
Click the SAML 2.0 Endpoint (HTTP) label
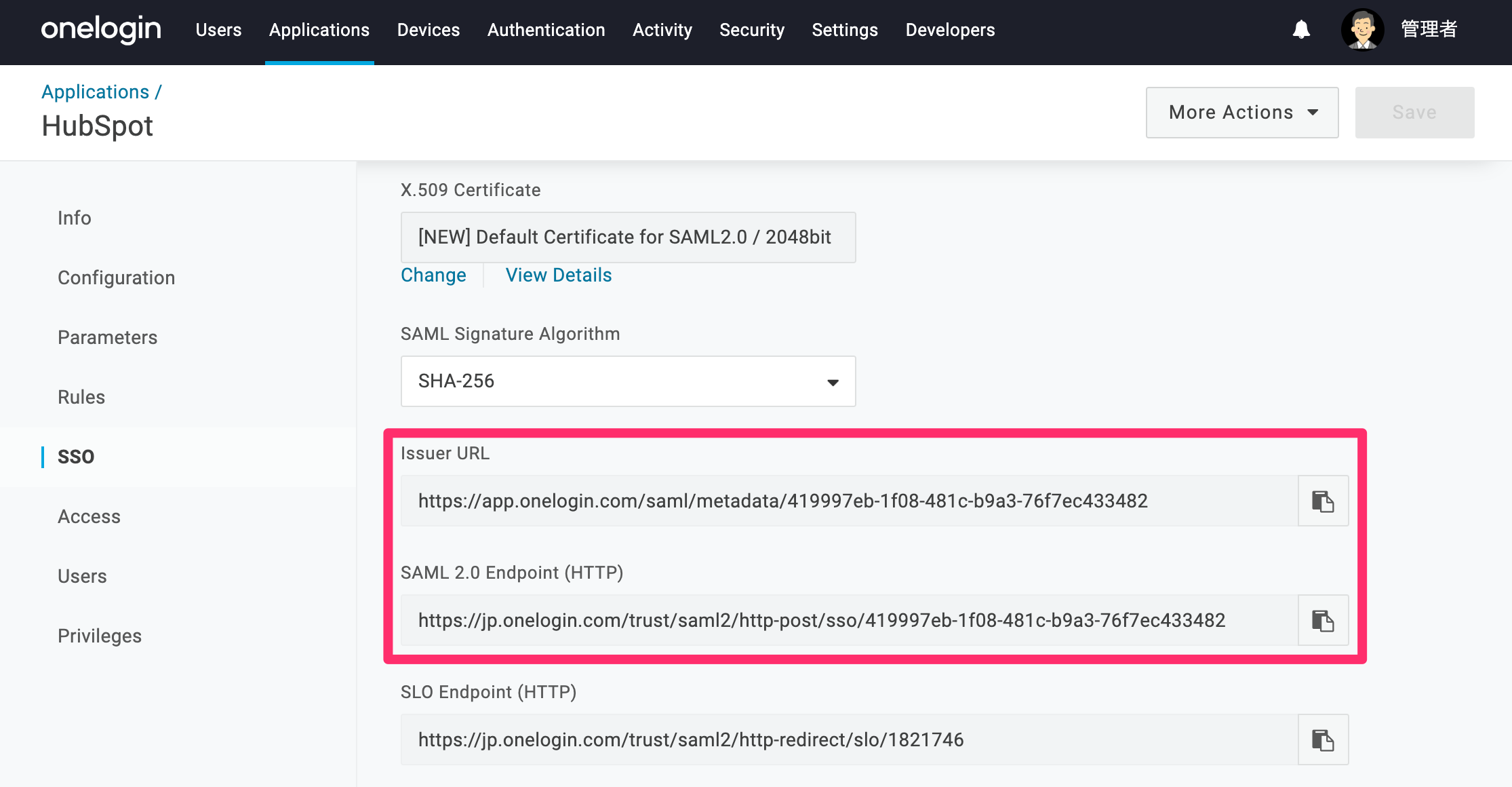[512, 573]
